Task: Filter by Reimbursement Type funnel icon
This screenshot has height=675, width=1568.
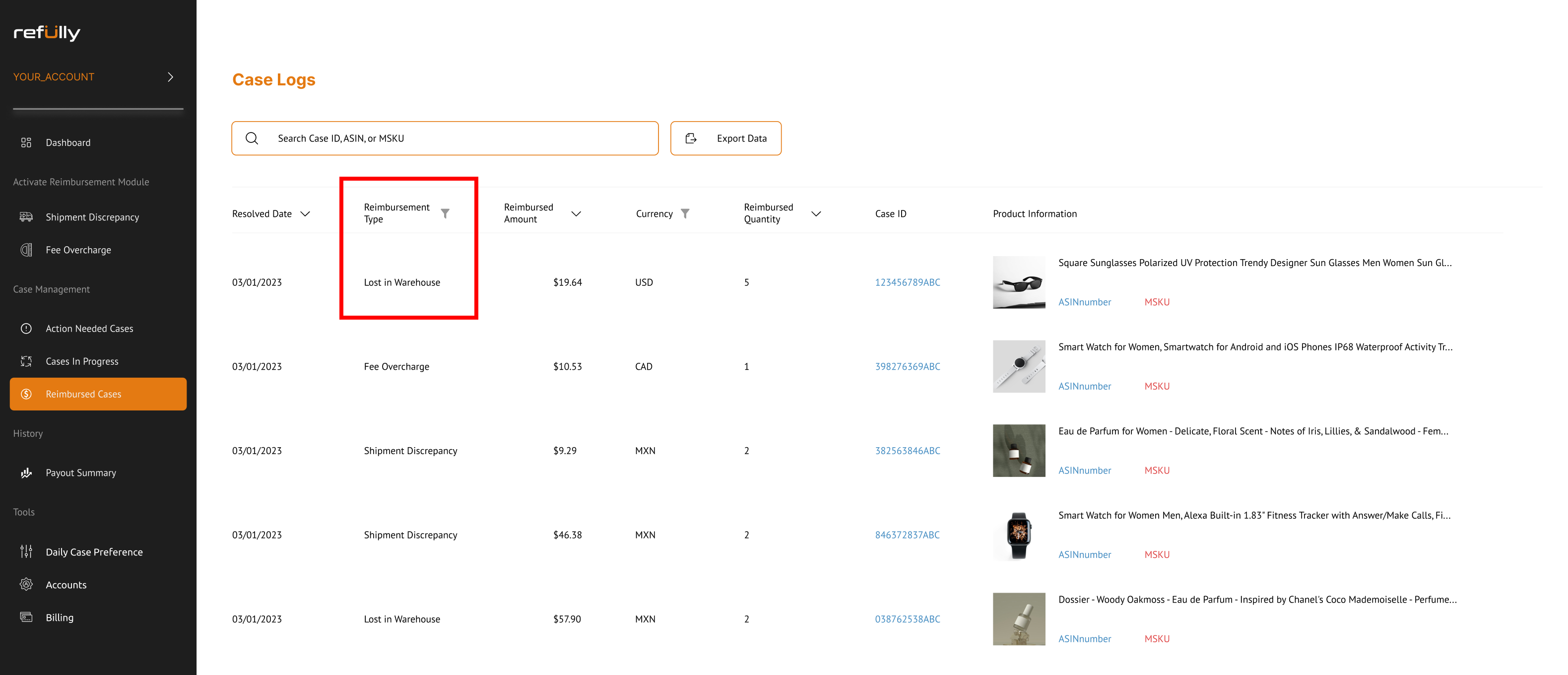Action: (445, 213)
